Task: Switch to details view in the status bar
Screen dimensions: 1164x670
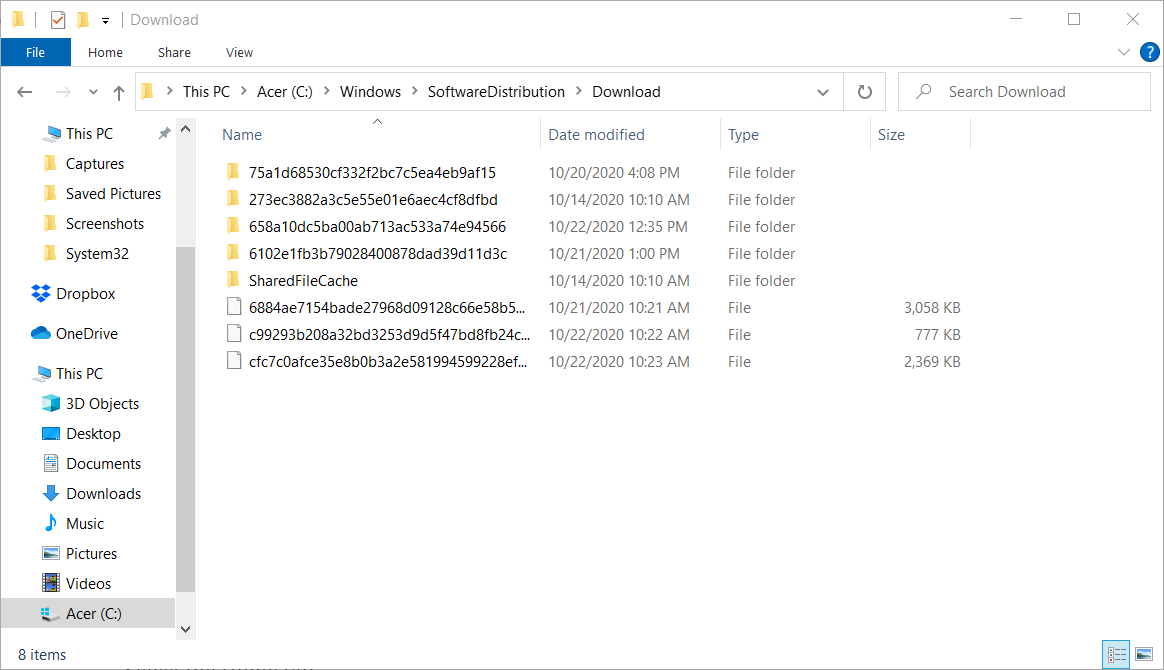Action: (1116, 654)
